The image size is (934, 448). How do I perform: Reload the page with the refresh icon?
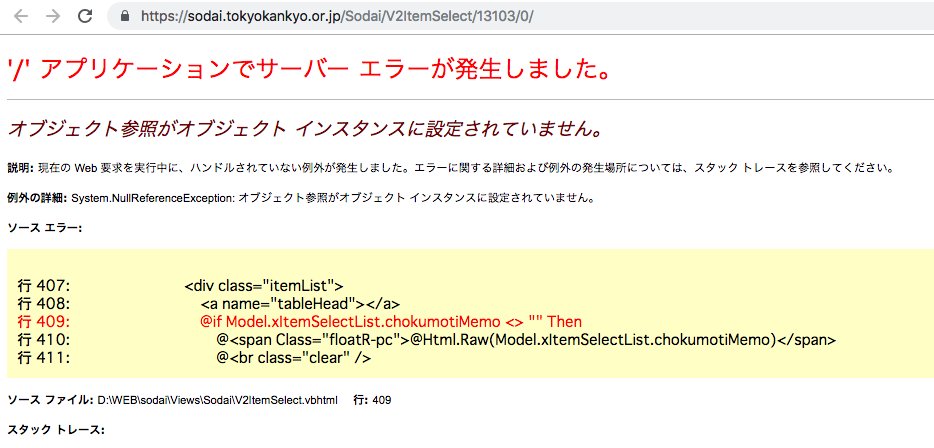(86, 16)
